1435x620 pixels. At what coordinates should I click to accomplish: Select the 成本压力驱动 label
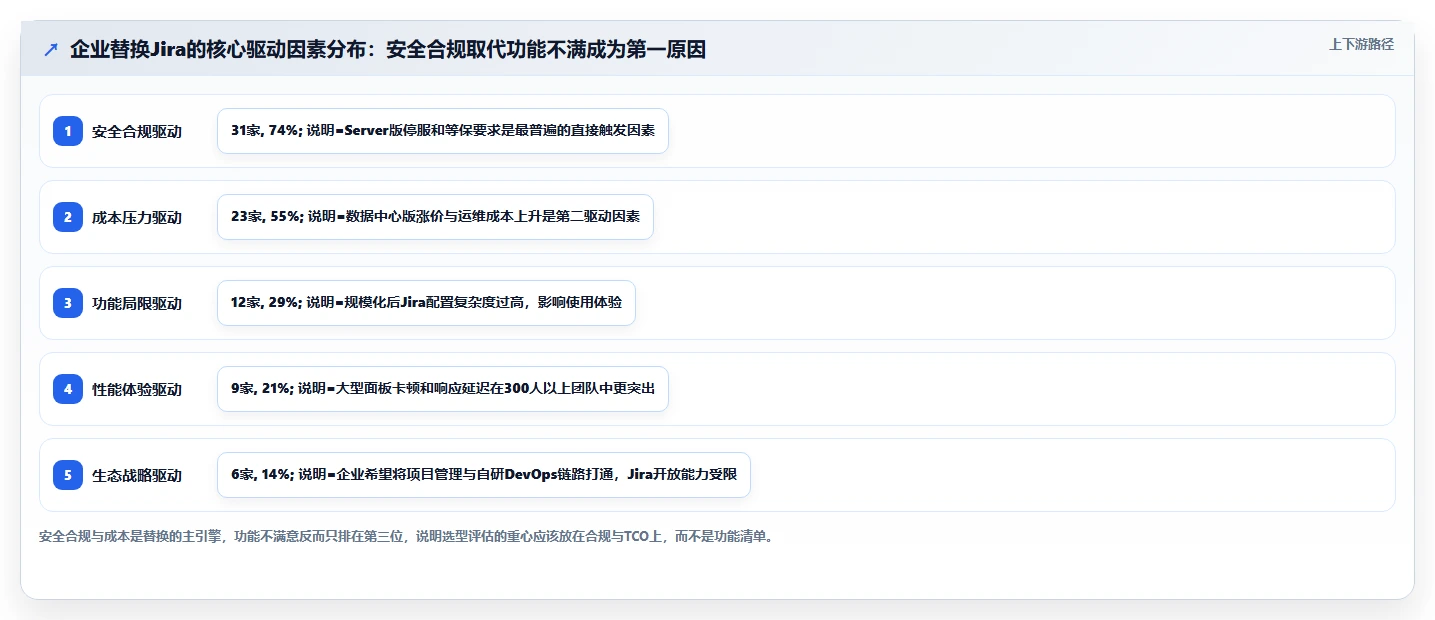pyautogui.click(x=137, y=218)
